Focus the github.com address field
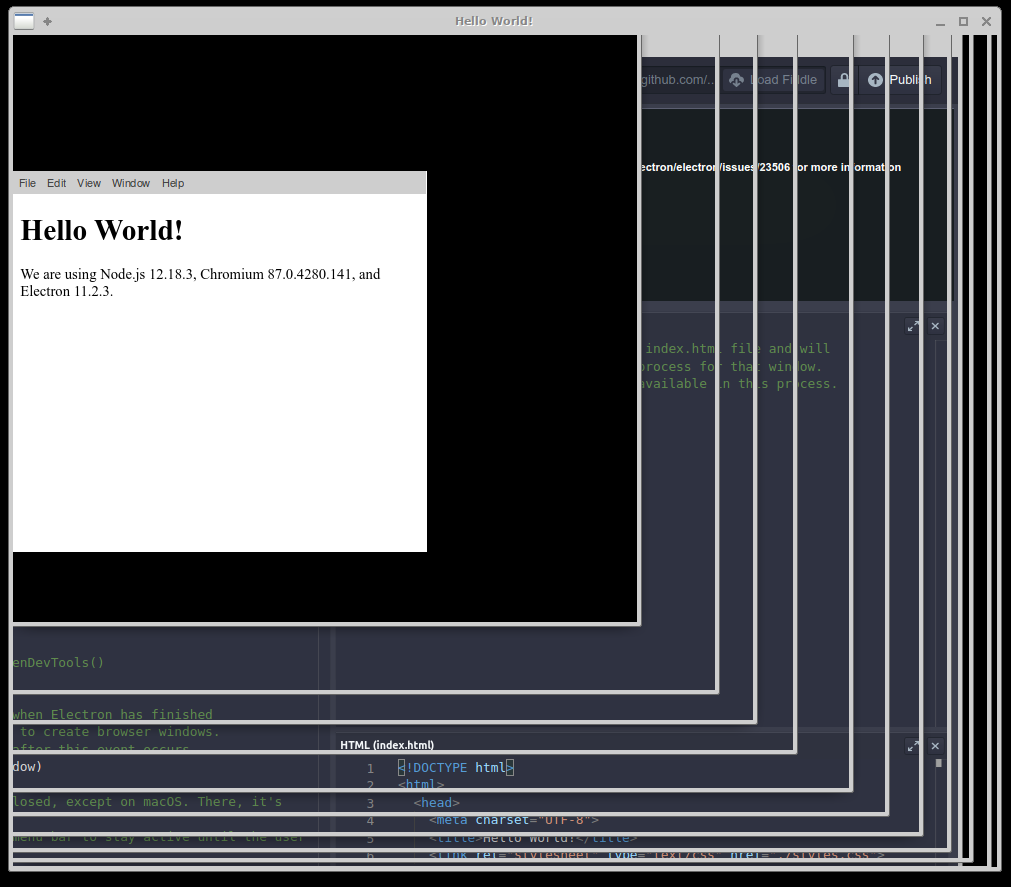The height and width of the screenshot is (887, 1011). click(677, 80)
